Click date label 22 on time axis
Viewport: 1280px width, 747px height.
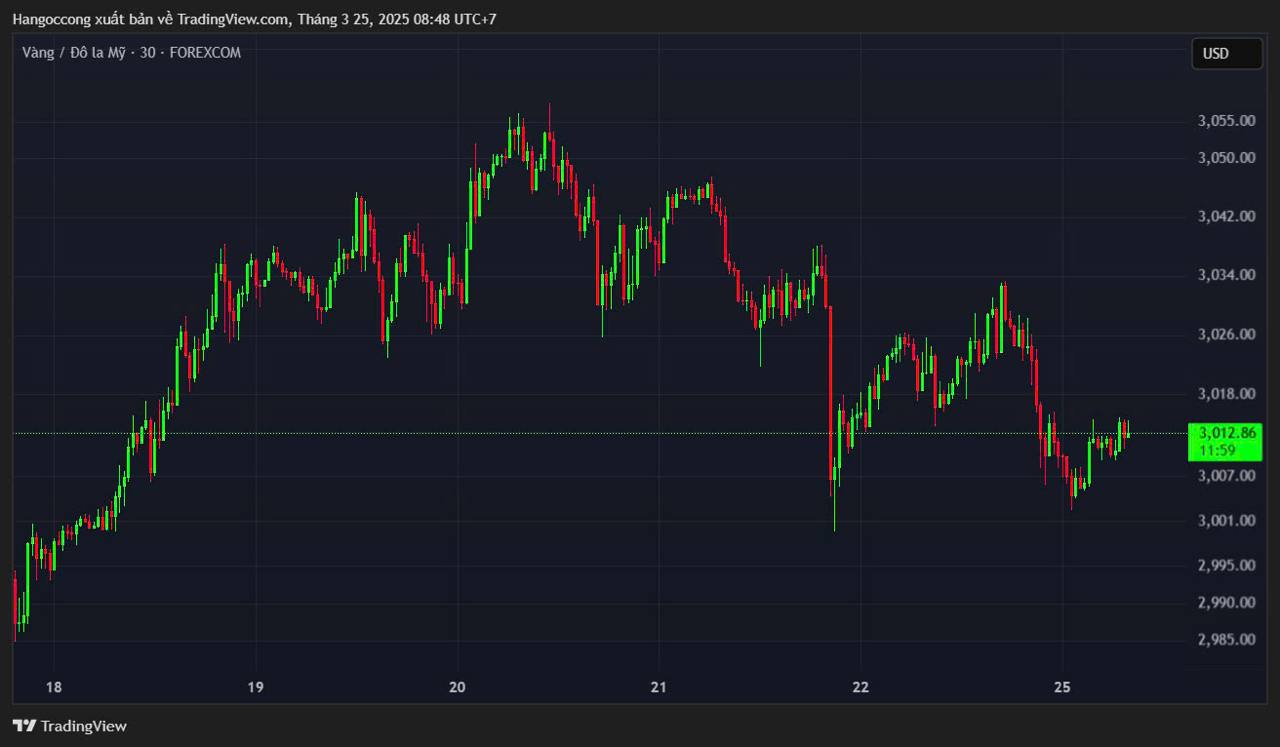(860, 687)
